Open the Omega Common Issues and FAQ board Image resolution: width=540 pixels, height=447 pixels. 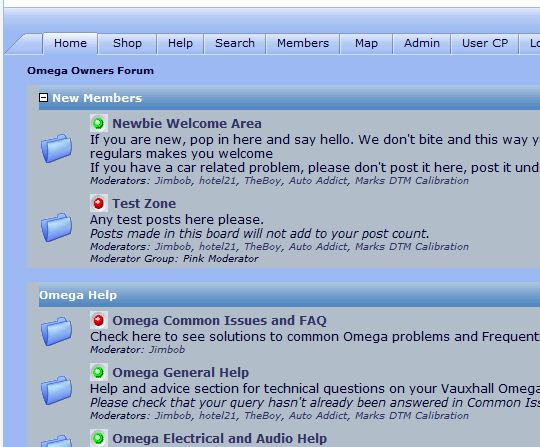tap(219, 321)
